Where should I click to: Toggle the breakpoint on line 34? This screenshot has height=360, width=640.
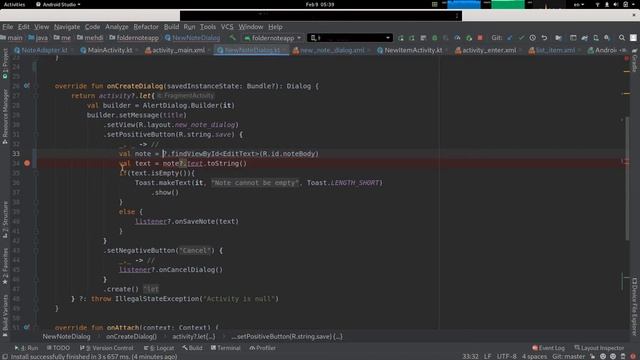tap(27, 163)
